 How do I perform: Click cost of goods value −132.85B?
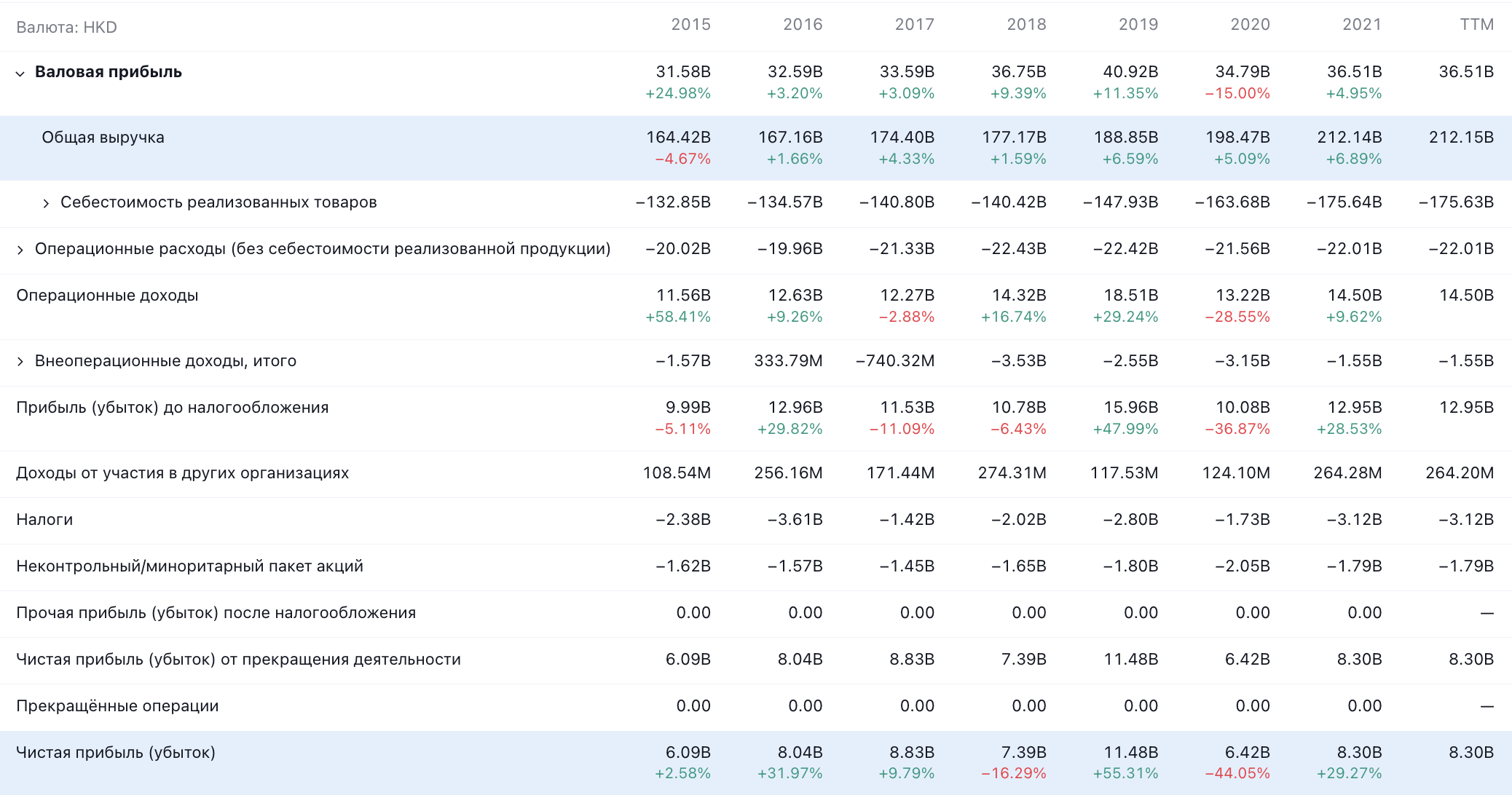coord(673,202)
